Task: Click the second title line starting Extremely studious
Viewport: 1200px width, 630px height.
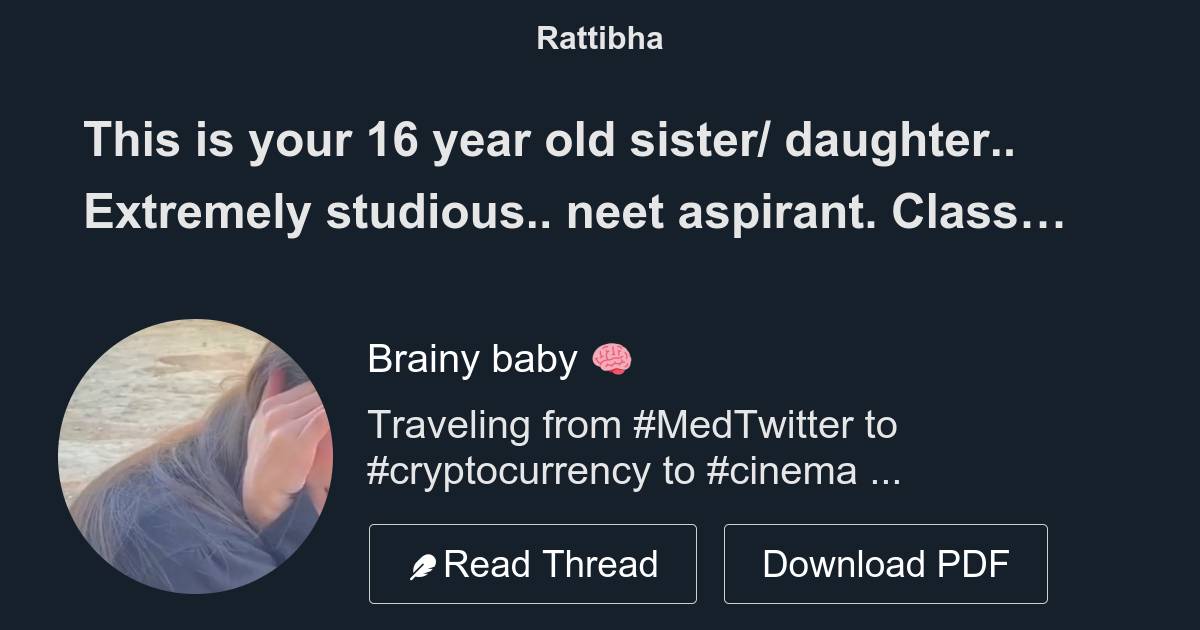Action: tap(573, 212)
